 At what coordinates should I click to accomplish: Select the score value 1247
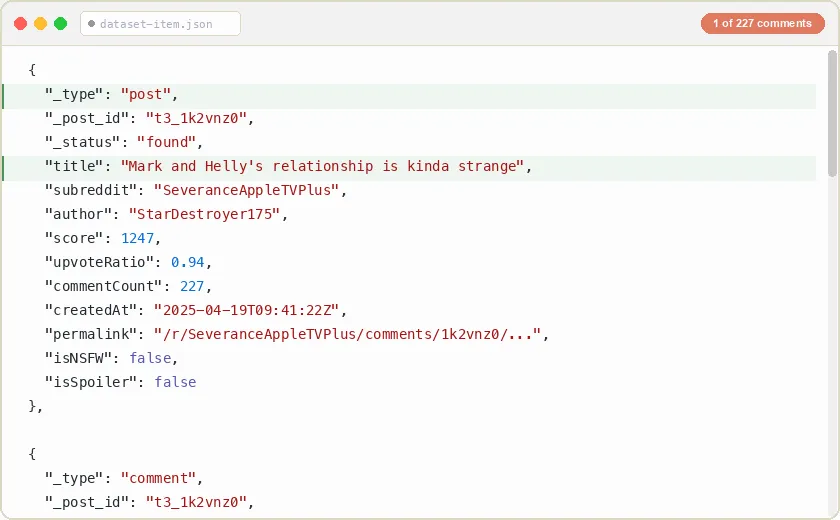coord(137,238)
